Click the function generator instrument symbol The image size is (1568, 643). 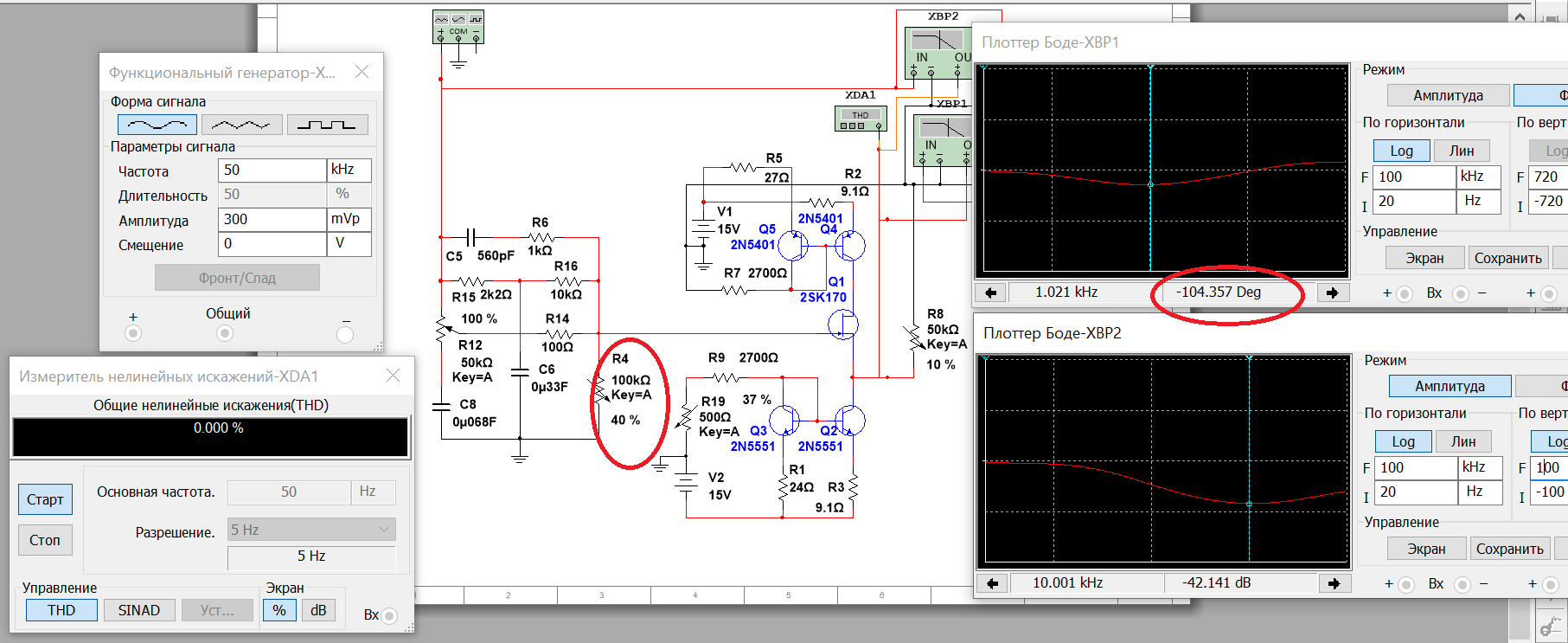click(458, 27)
